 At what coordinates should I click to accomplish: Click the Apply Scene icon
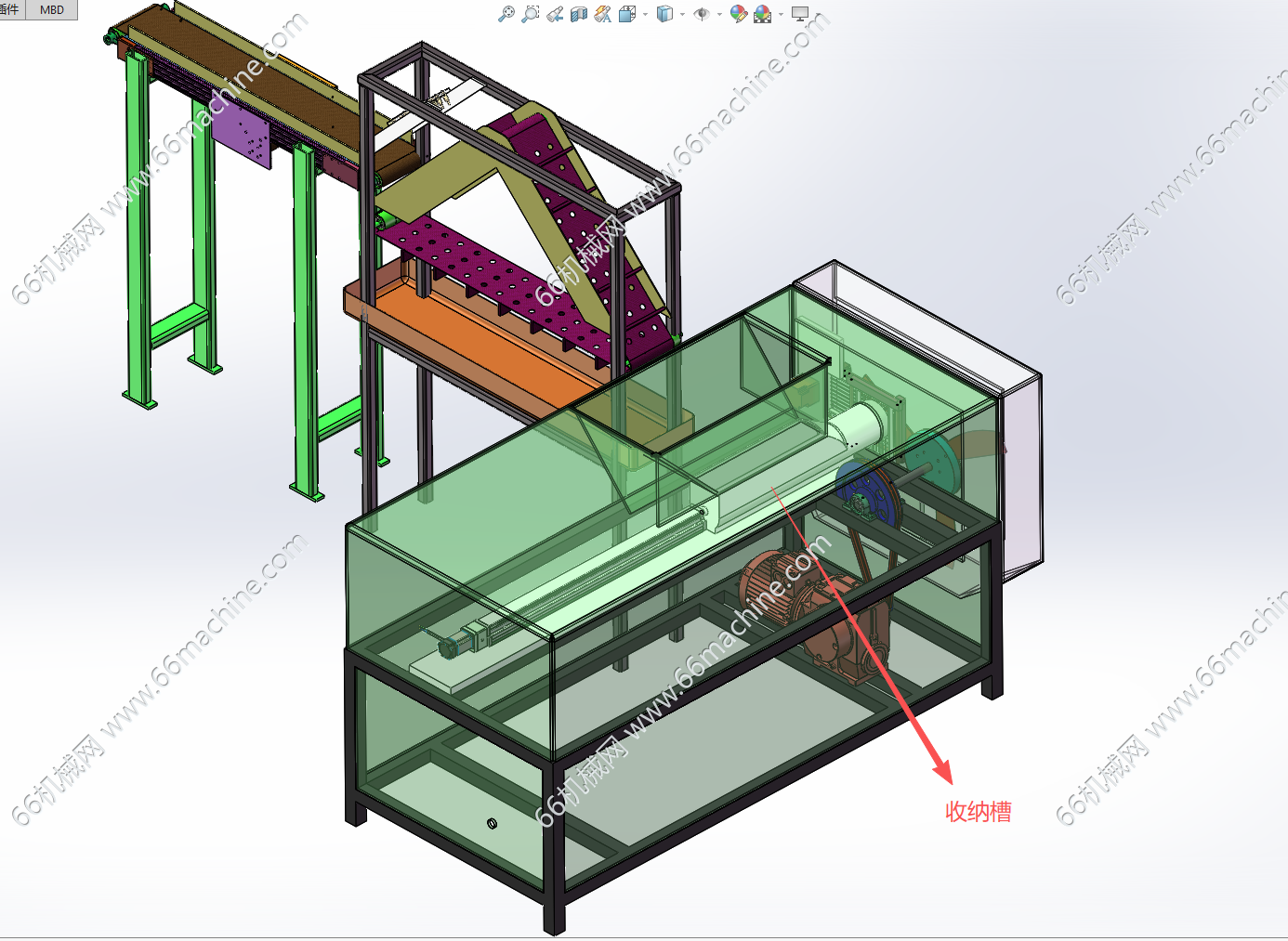click(x=763, y=14)
